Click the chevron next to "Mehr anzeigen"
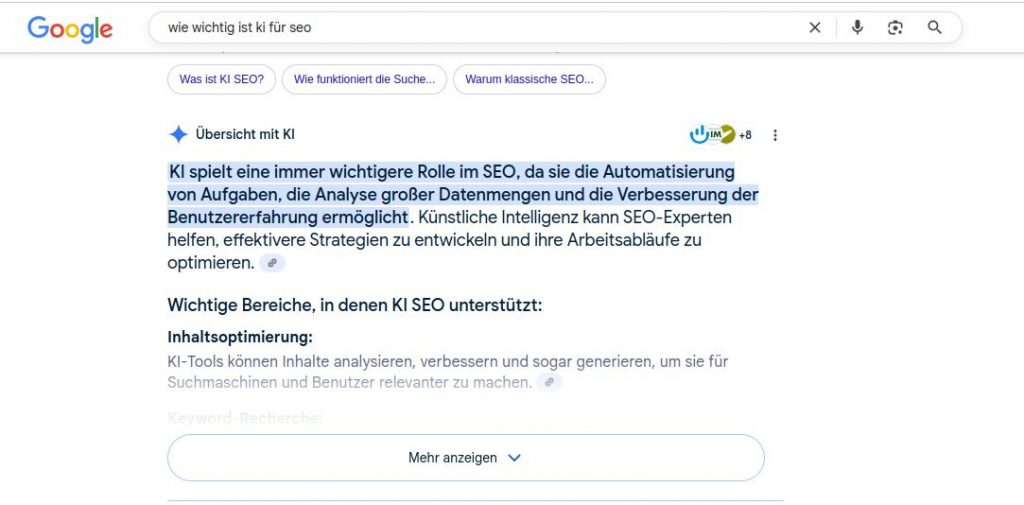 pos(515,458)
